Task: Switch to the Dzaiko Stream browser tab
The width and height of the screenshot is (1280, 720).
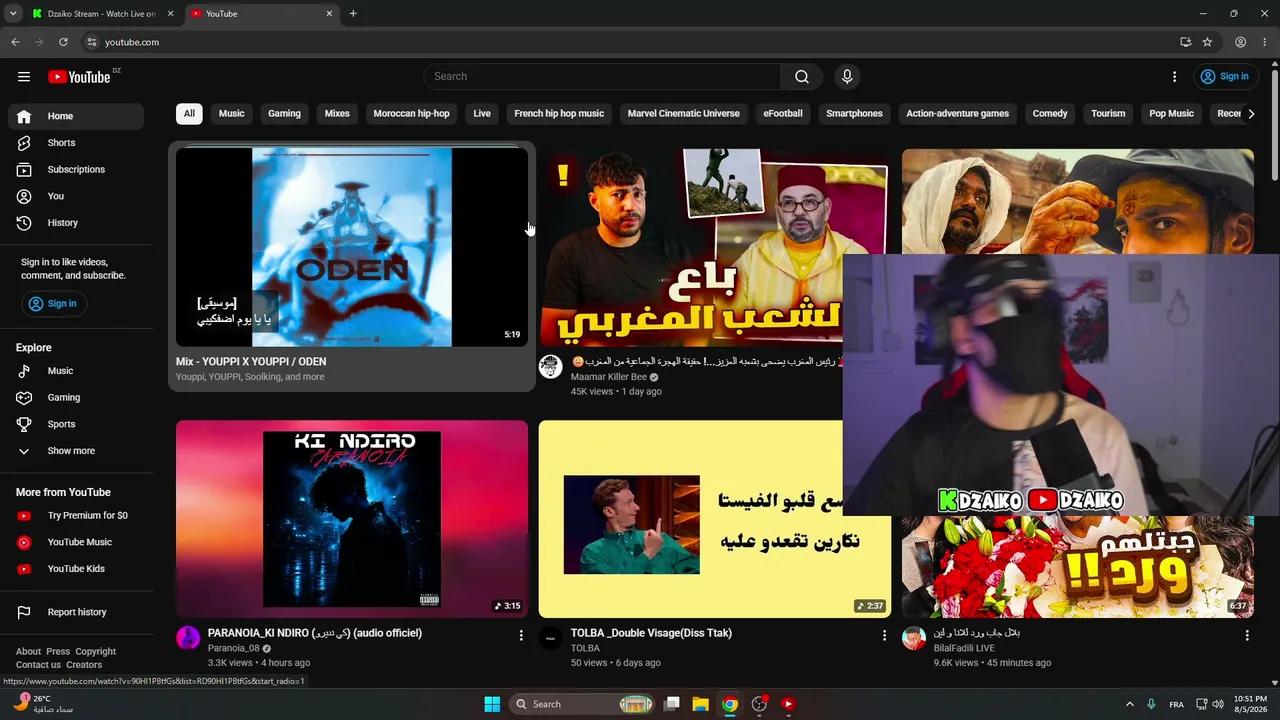Action: (x=102, y=14)
